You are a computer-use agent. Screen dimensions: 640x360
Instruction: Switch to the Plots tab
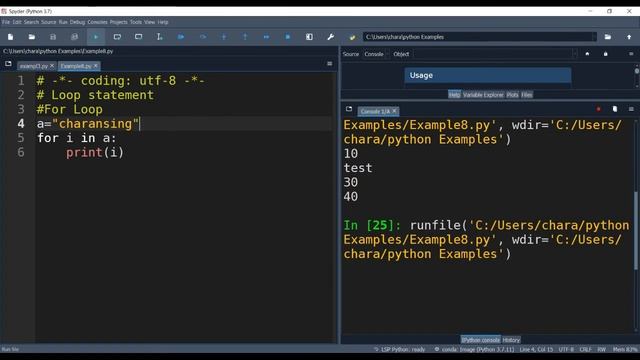[512, 95]
